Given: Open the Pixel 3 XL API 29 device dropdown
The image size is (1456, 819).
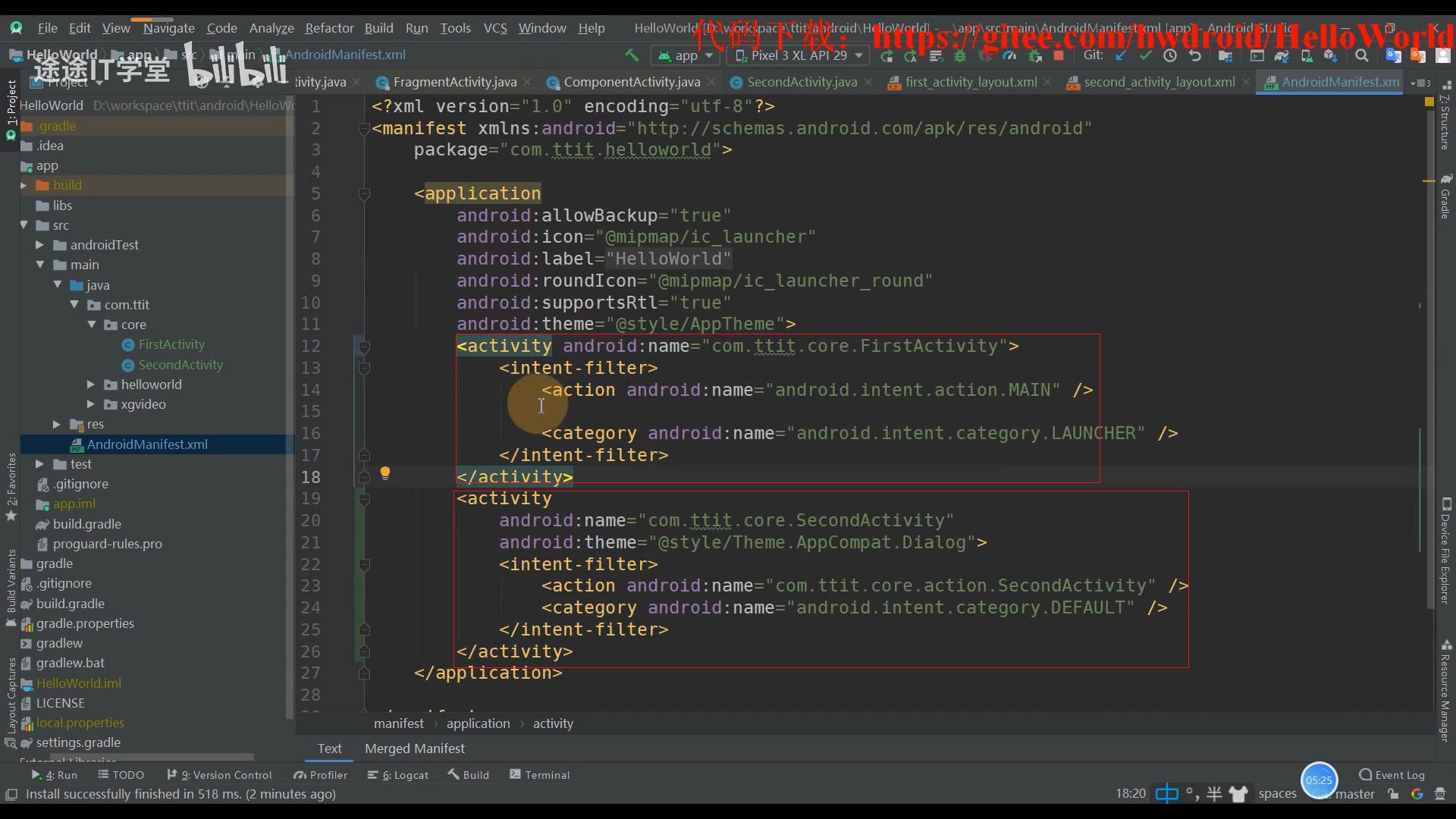Looking at the screenshot, I should coord(799,55).
